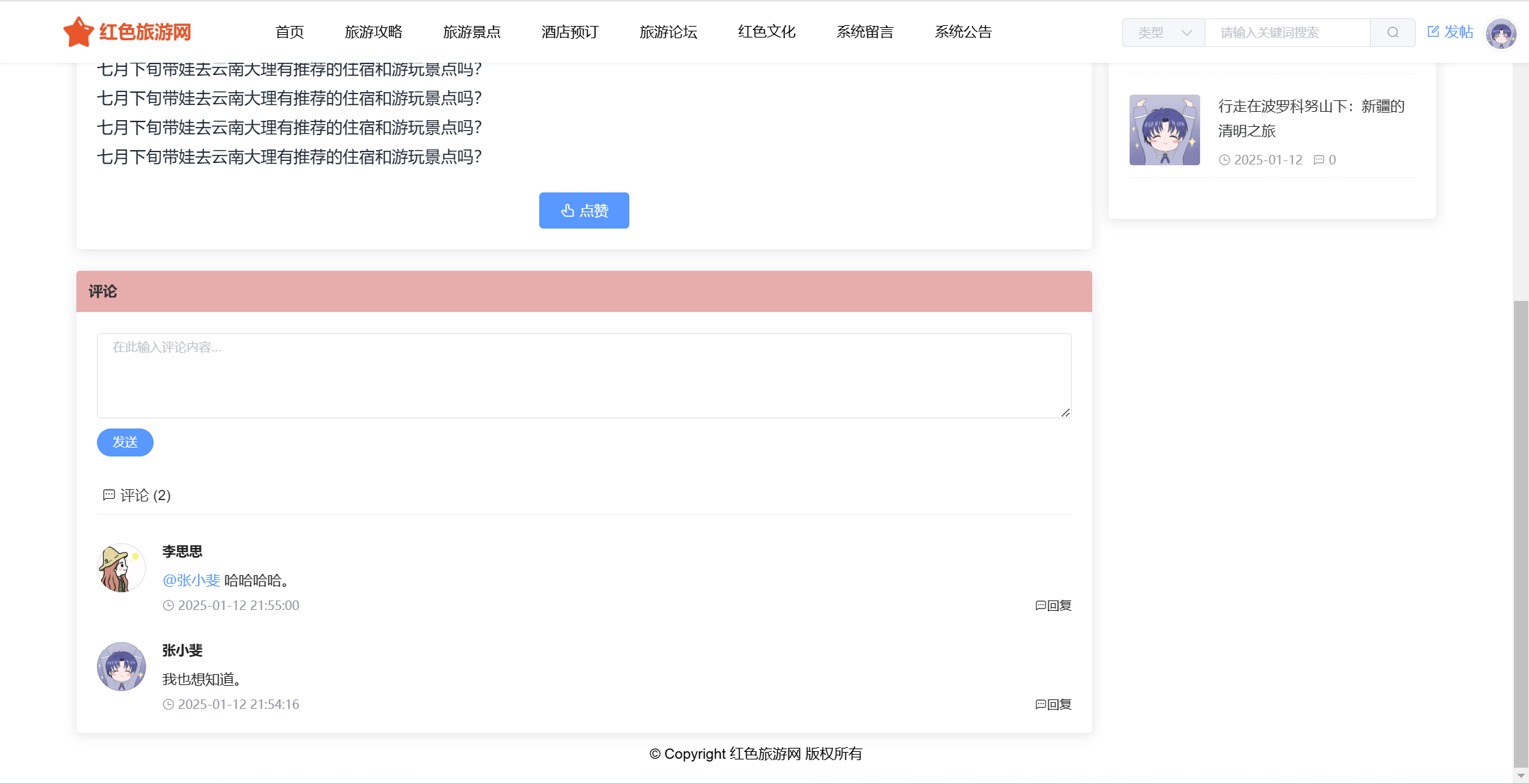Click the red star site logo
Screen dimensions: 1529x784
point(78,32)
